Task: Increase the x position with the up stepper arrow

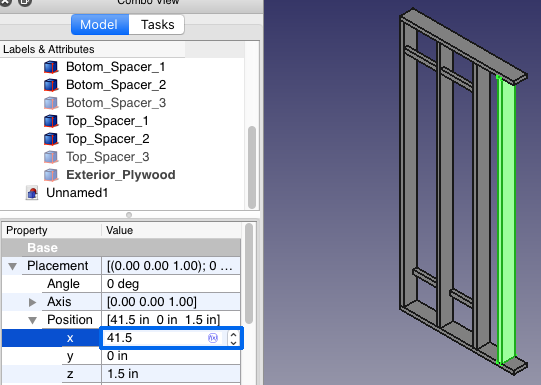Action: click(x=234, y=334)
